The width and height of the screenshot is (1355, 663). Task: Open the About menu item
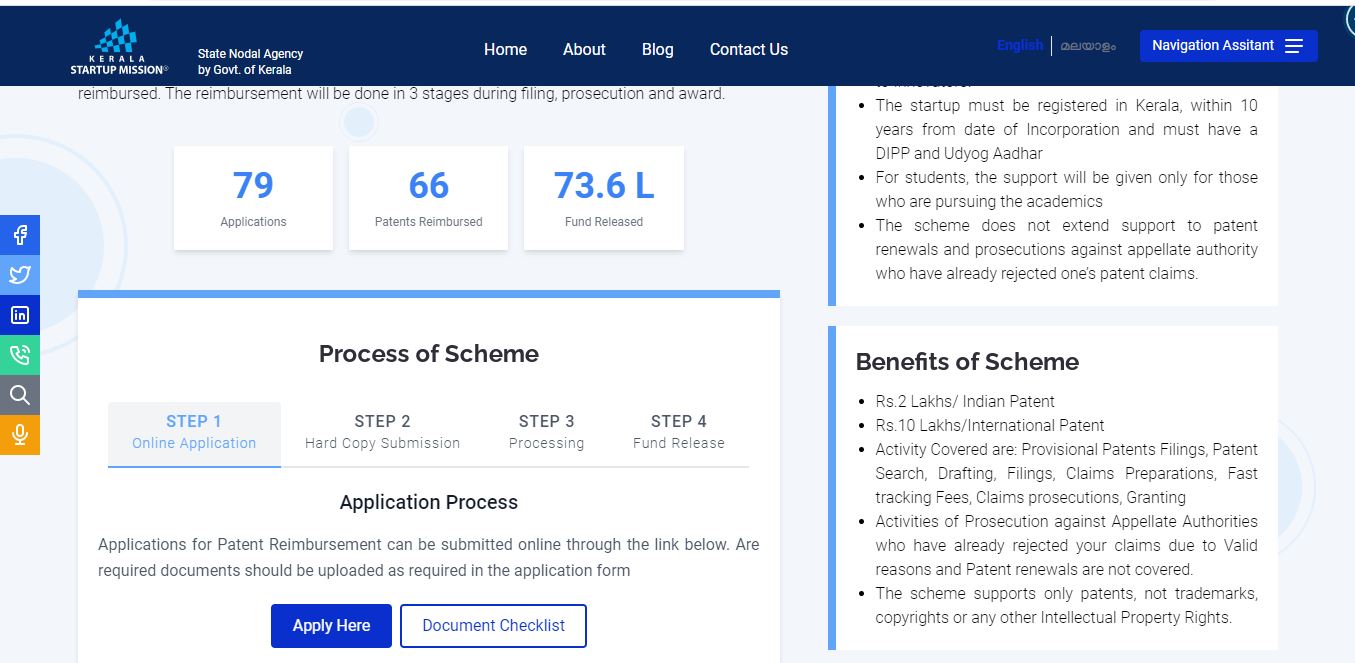[584, 49]
